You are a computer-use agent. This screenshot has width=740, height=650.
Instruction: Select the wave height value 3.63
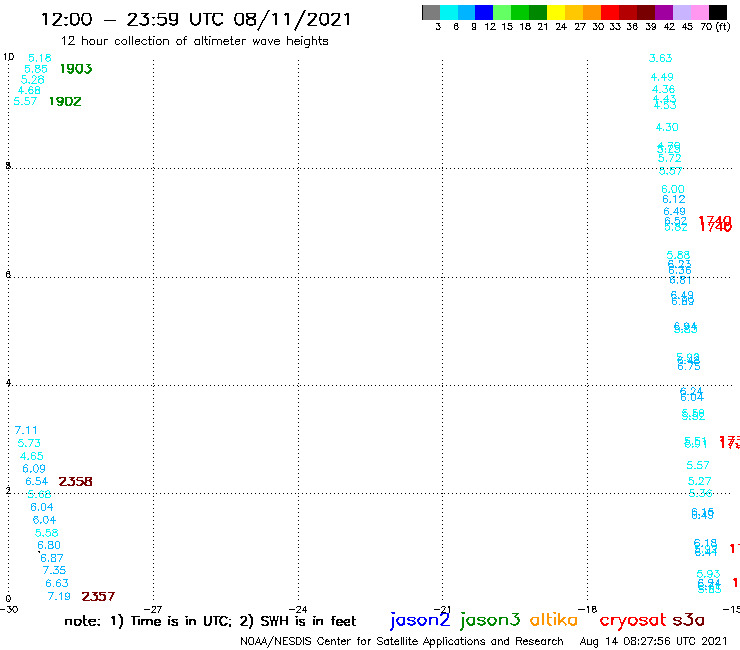point(660,59)
